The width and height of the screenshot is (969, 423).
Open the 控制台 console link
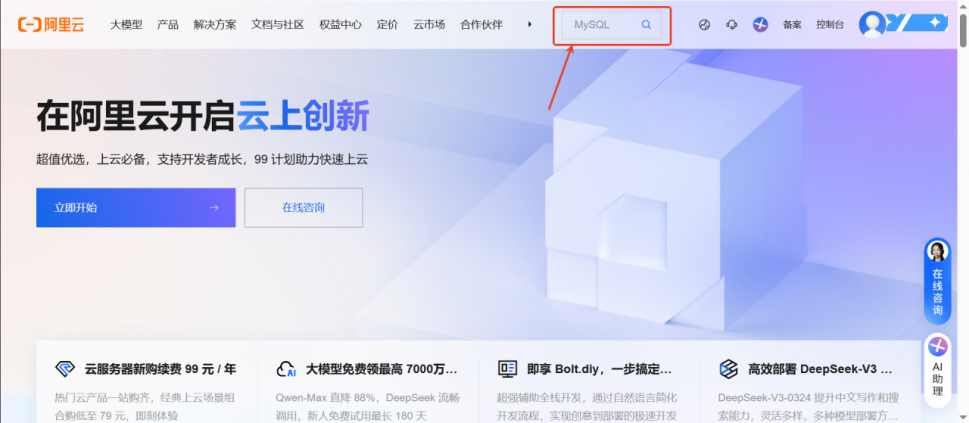pos(830,25)
